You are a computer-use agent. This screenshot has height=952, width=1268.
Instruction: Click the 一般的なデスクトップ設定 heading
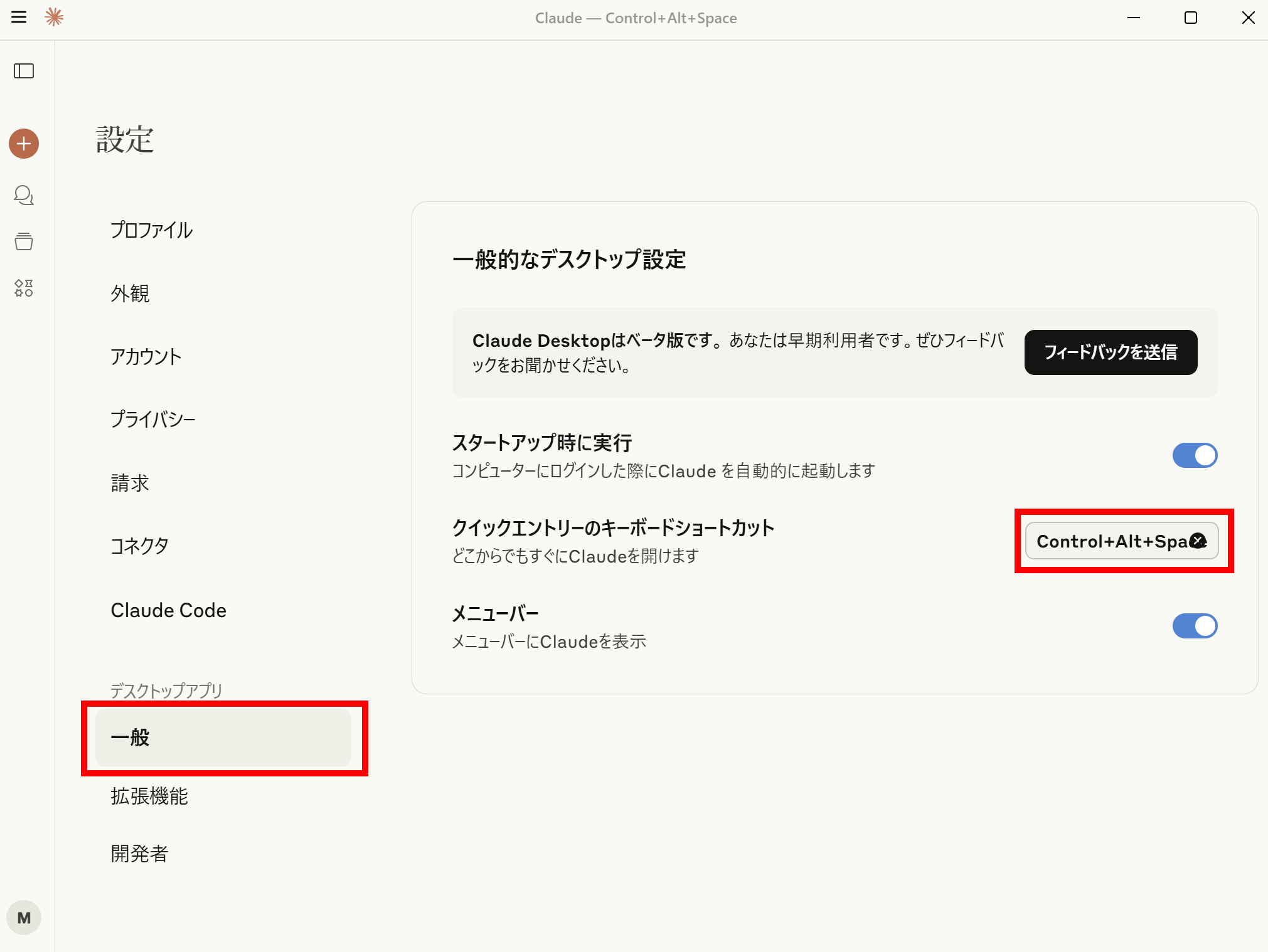[569, 260]
